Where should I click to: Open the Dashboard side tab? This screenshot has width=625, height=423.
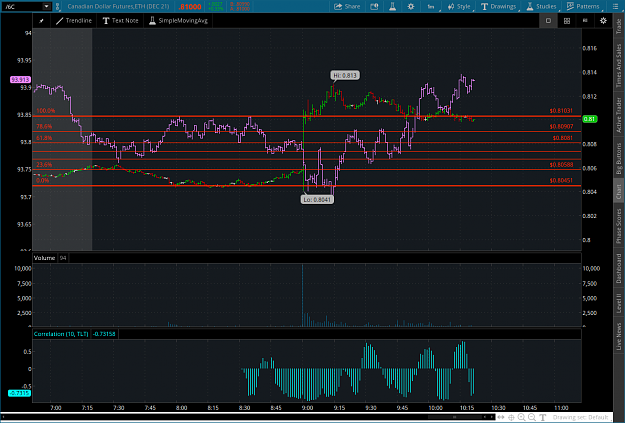pos(619,268)
